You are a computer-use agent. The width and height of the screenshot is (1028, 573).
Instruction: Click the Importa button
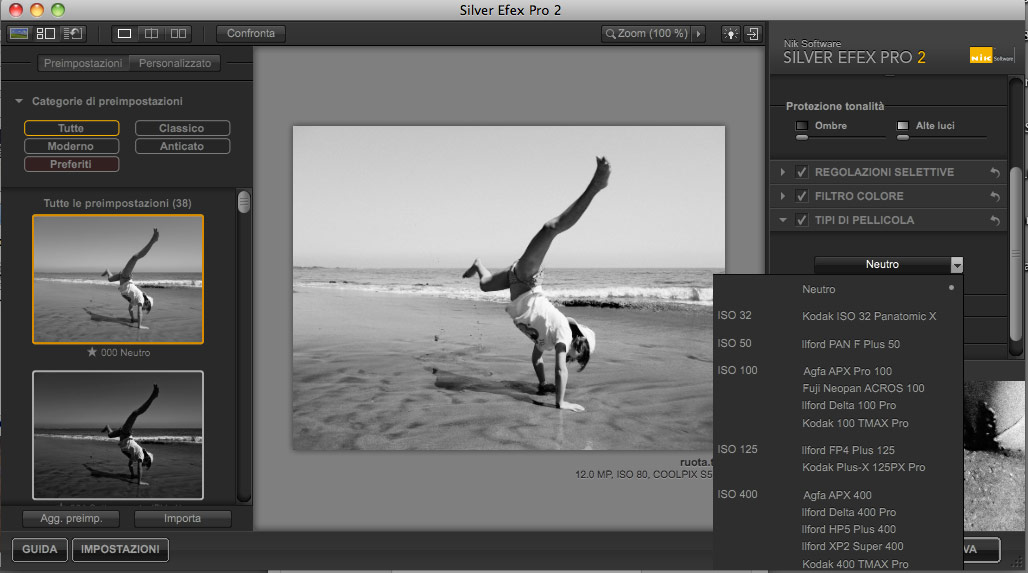coord(182,519)
